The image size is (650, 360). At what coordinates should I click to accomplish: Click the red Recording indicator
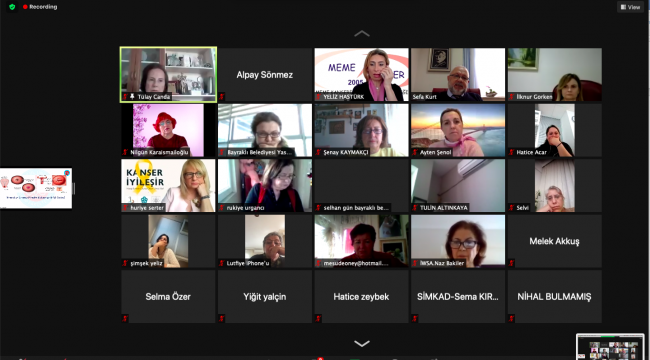(40, 7)
